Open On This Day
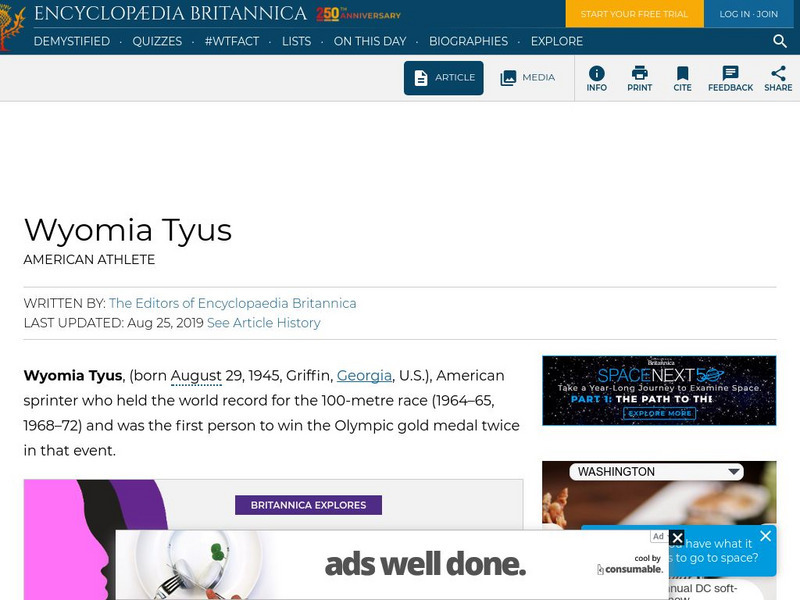800x600 pixels. [370, 41]
